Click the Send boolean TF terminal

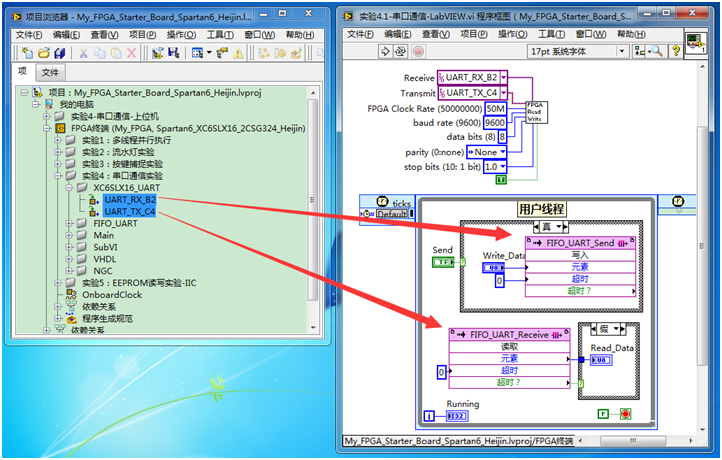pos(443,262)
